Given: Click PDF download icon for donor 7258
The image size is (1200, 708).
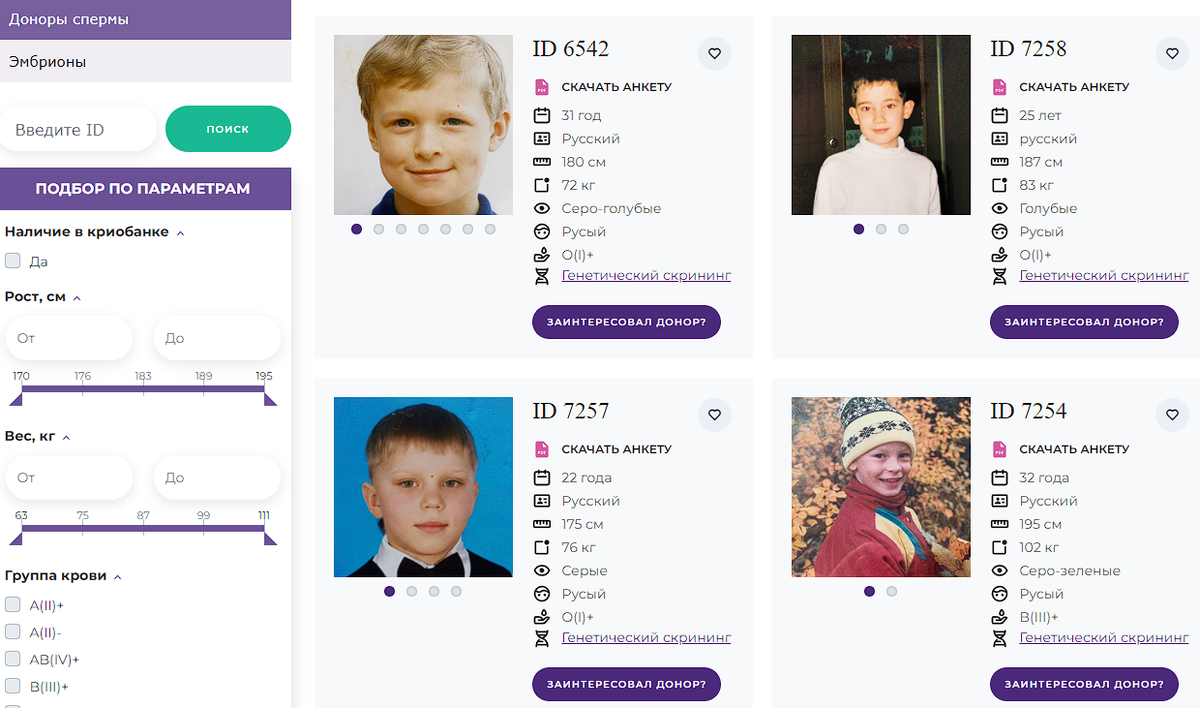Looking at the screenshot, I should pyautogui.click(x=1000, y=87).
